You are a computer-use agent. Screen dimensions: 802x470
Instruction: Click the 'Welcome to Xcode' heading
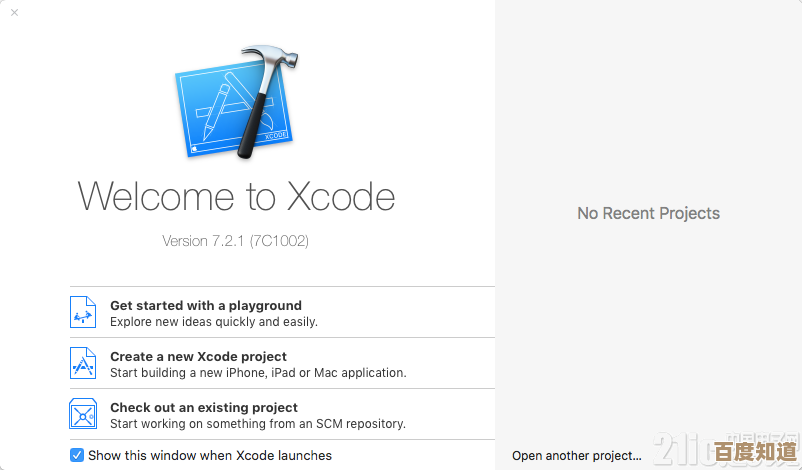tap(236, 195)
